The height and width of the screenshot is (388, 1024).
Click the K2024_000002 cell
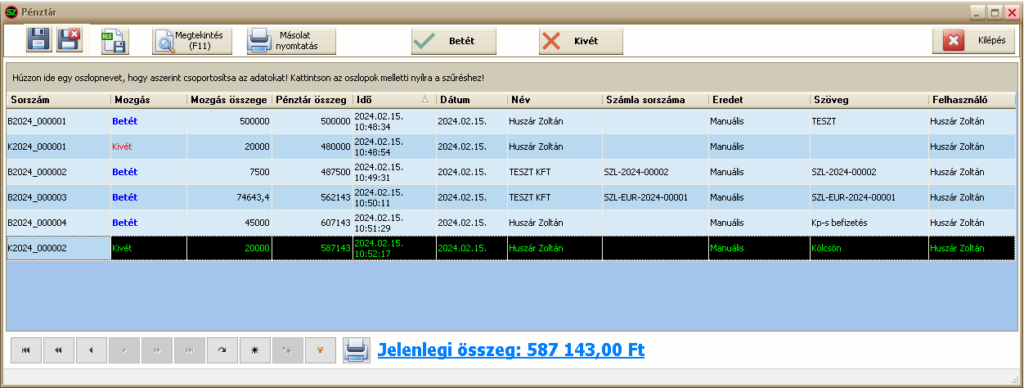[x=58, y=248]
